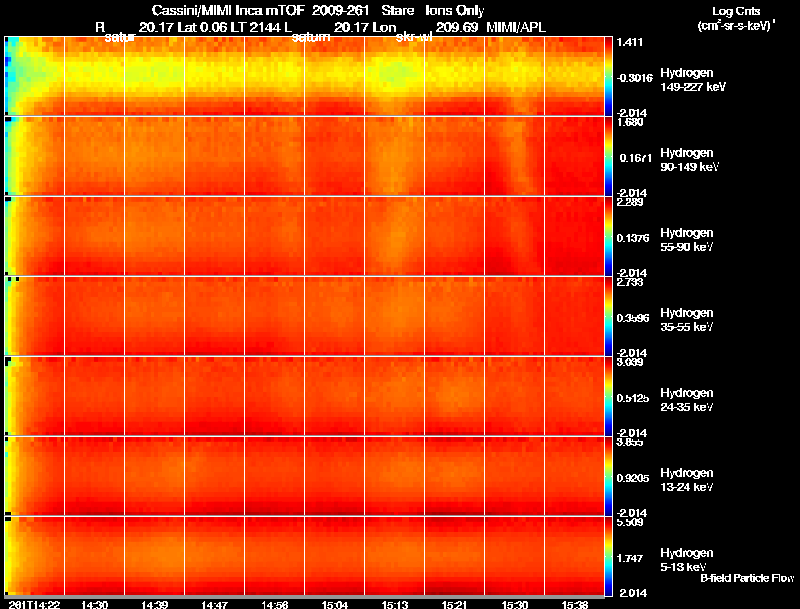Click the '14:56' time axis label
The image size is (800, 609).
274,604
